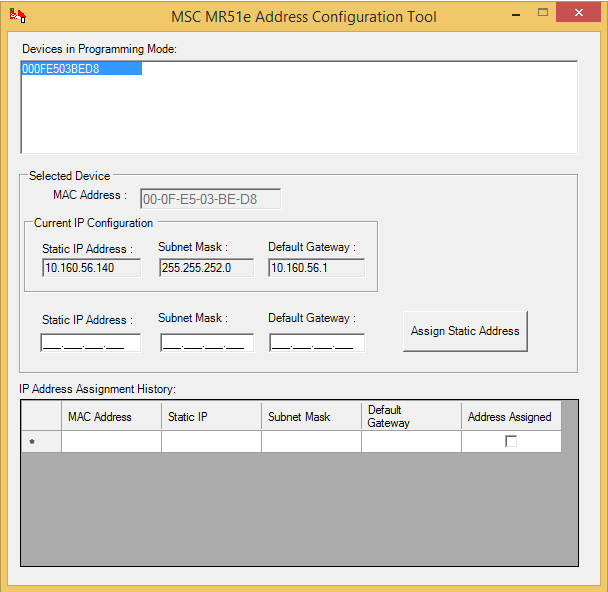The image size is (608, 592).
Task: Click the Address Assigned column header
Action: pyautogui.click(x=510, y=416)
